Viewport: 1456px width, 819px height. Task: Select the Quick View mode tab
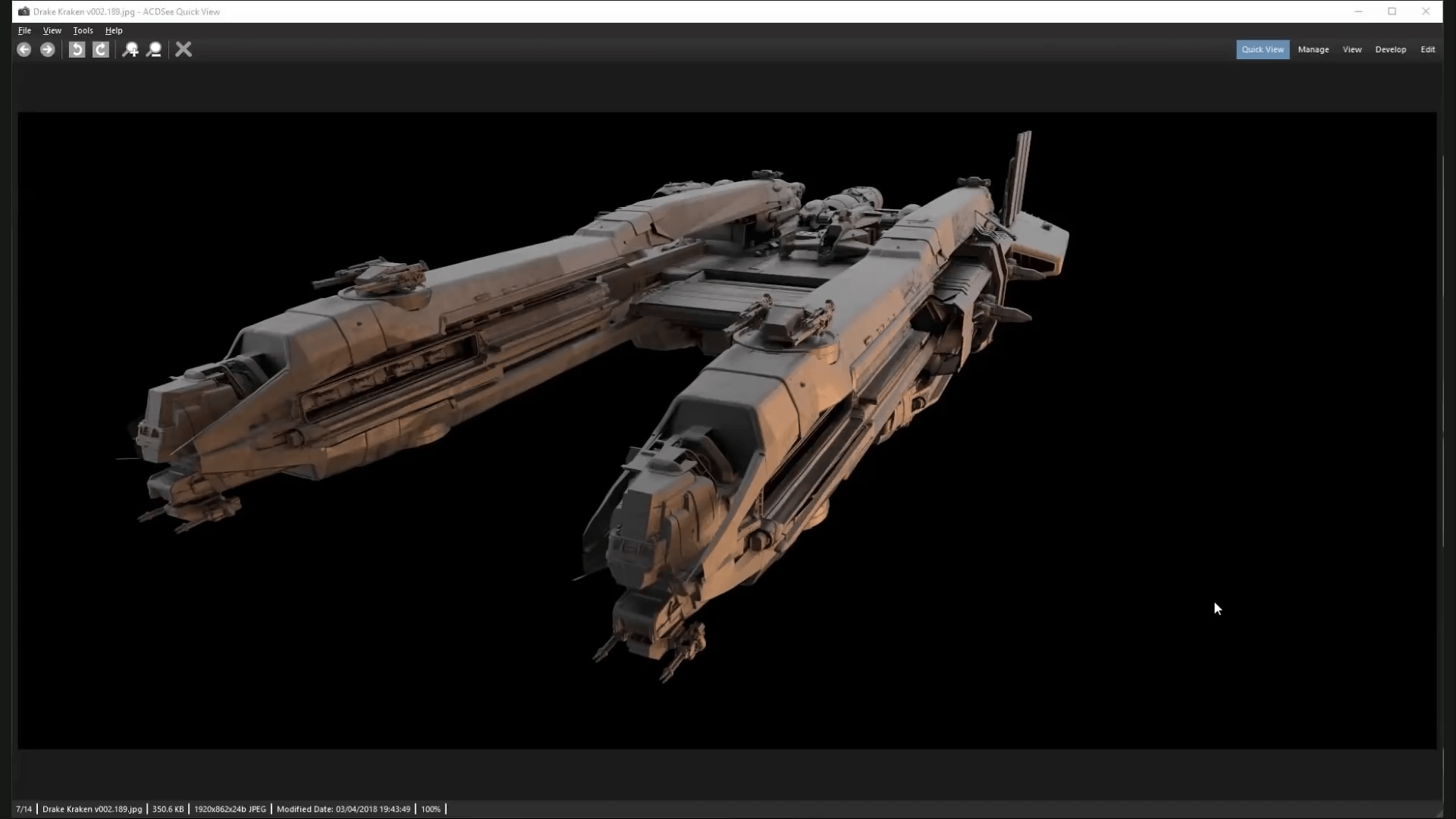(1263, 49)
